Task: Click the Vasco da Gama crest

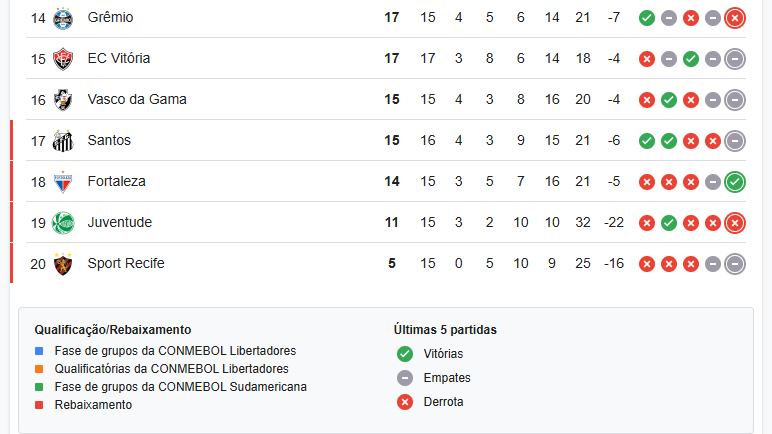Action: (x=63, y=100)
